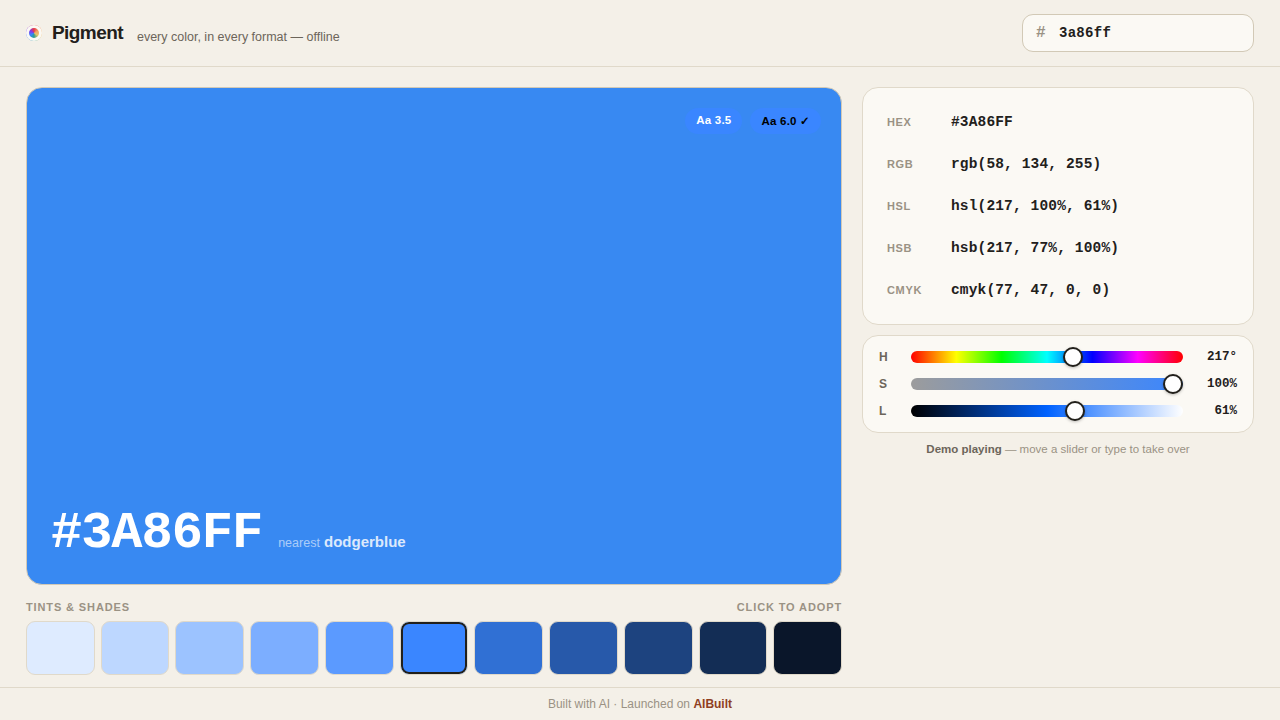
Task: Copy the HSL value hsl(217, 100%, 61%)
Action: pos(1035,206)
